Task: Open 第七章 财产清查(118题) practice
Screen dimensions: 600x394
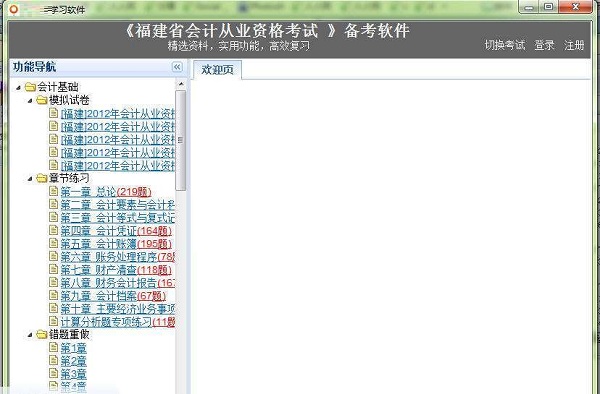Action: [x=116, y=270]
